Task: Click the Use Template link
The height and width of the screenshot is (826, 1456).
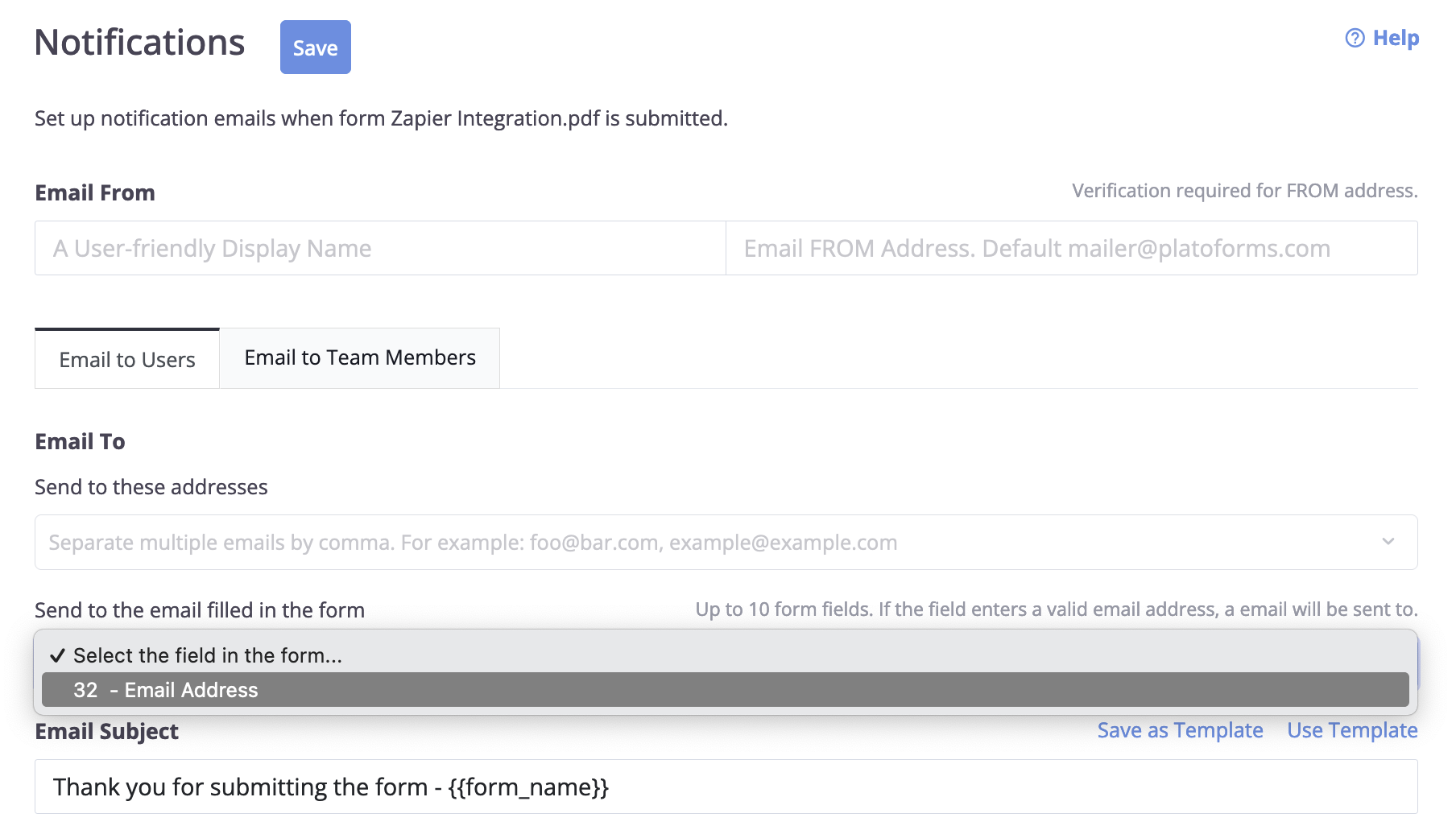Action: coord(1352,730)
